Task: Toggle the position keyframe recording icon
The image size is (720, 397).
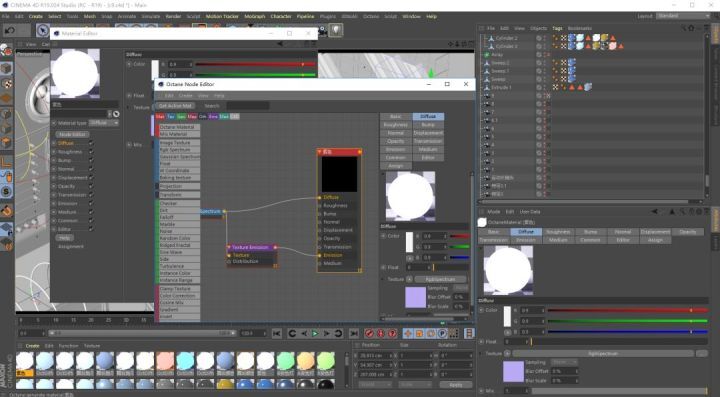Action: click(407, 334)
